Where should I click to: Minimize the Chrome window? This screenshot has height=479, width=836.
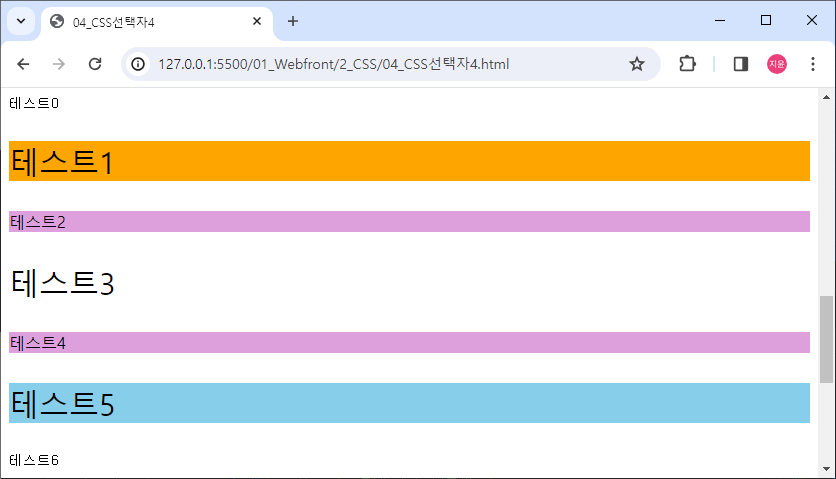[x=720, y=21]
